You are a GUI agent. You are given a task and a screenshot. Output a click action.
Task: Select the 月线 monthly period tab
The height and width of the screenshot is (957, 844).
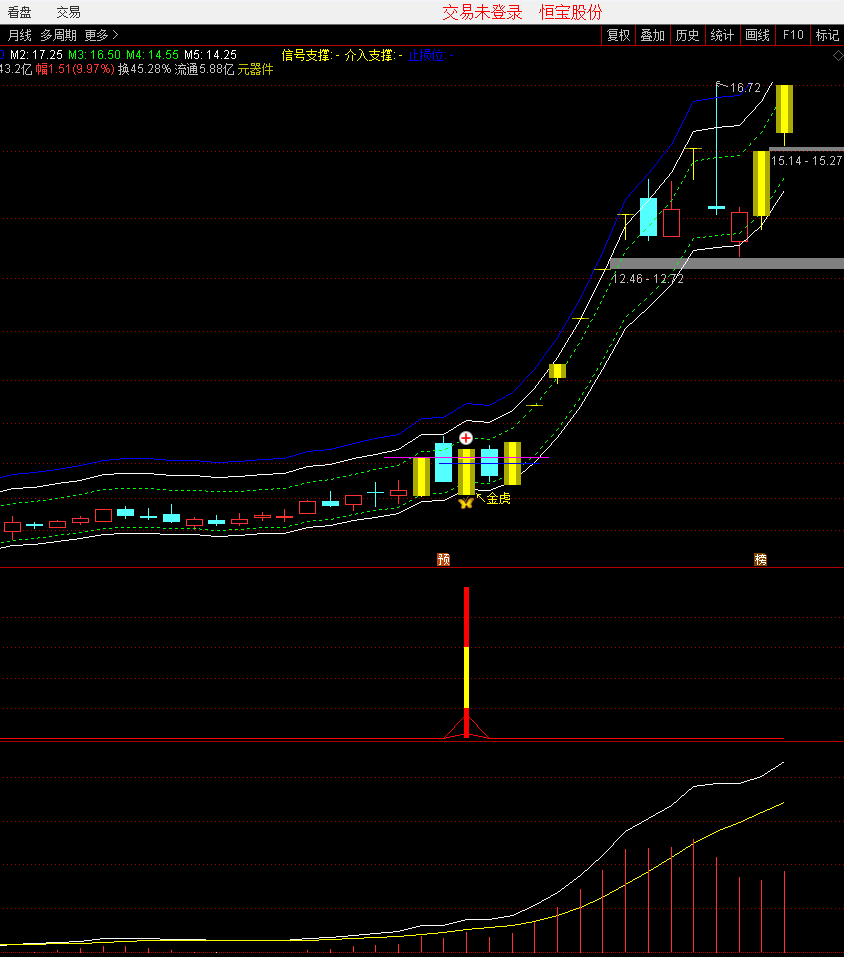20,35
